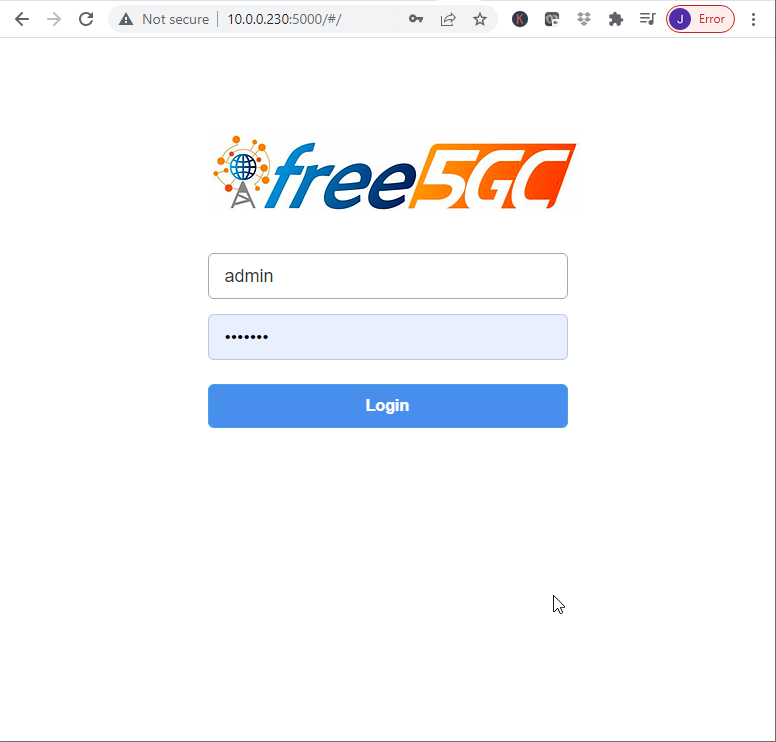Open Chrome three-dot menu
This screenshot has height=742, width=776.
(x=753, y=19)
